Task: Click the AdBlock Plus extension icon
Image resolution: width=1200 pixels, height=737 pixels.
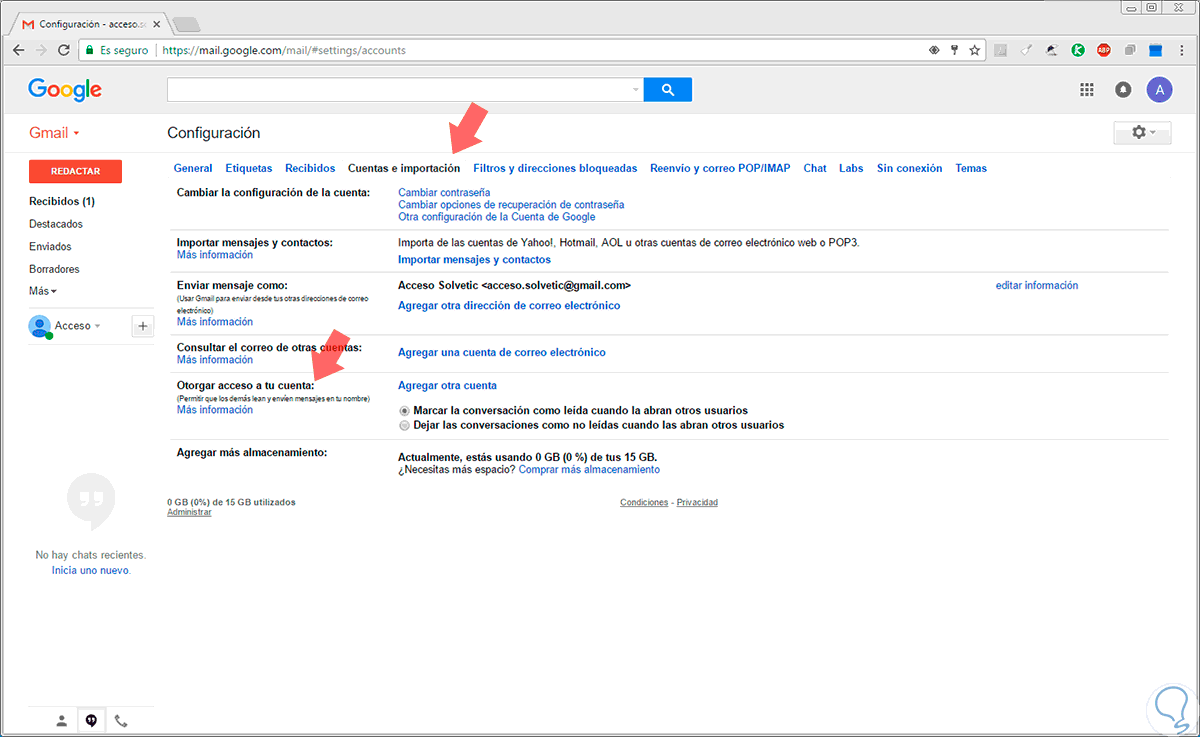Action: [x=1104, y=50]
